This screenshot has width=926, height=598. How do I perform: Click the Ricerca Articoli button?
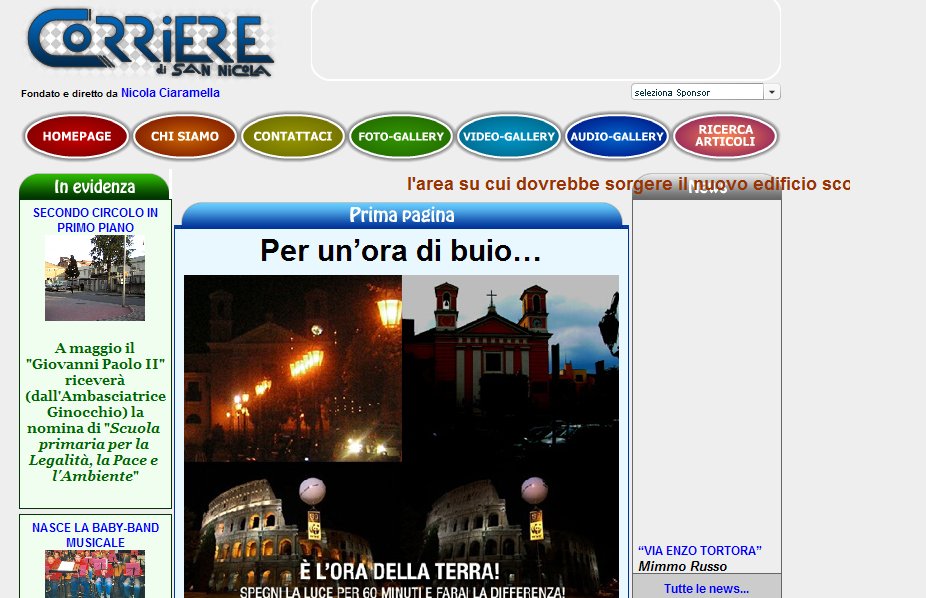[725, 136]
